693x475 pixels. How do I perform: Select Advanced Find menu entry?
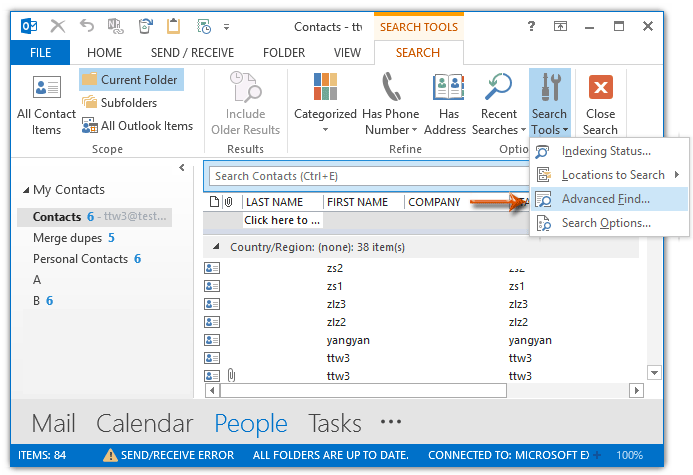[605, 199]
